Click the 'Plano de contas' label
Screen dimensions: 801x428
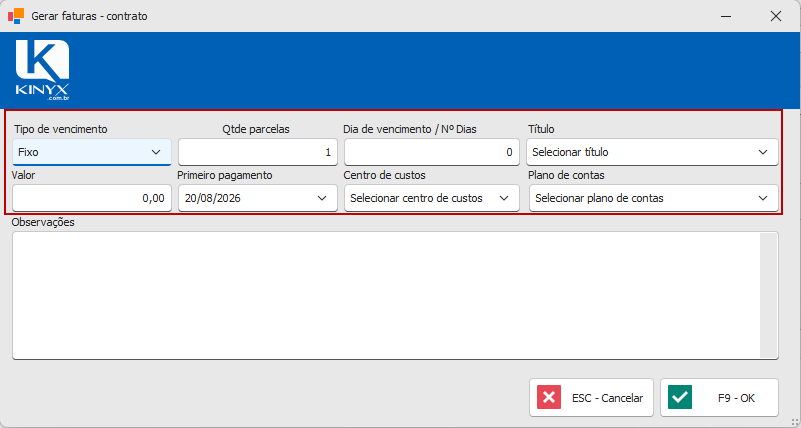point(567,175)
